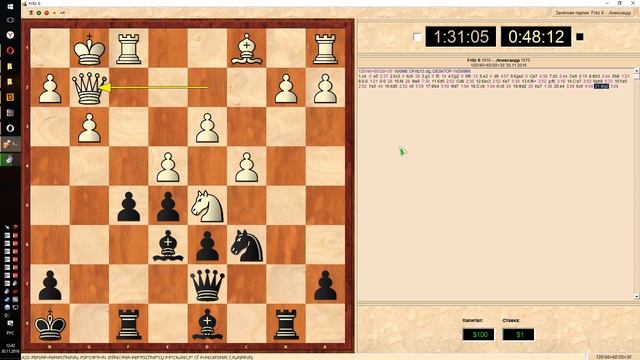Pick the black rook on f8
Screen dimensions: 640x360
pos(129,324)
